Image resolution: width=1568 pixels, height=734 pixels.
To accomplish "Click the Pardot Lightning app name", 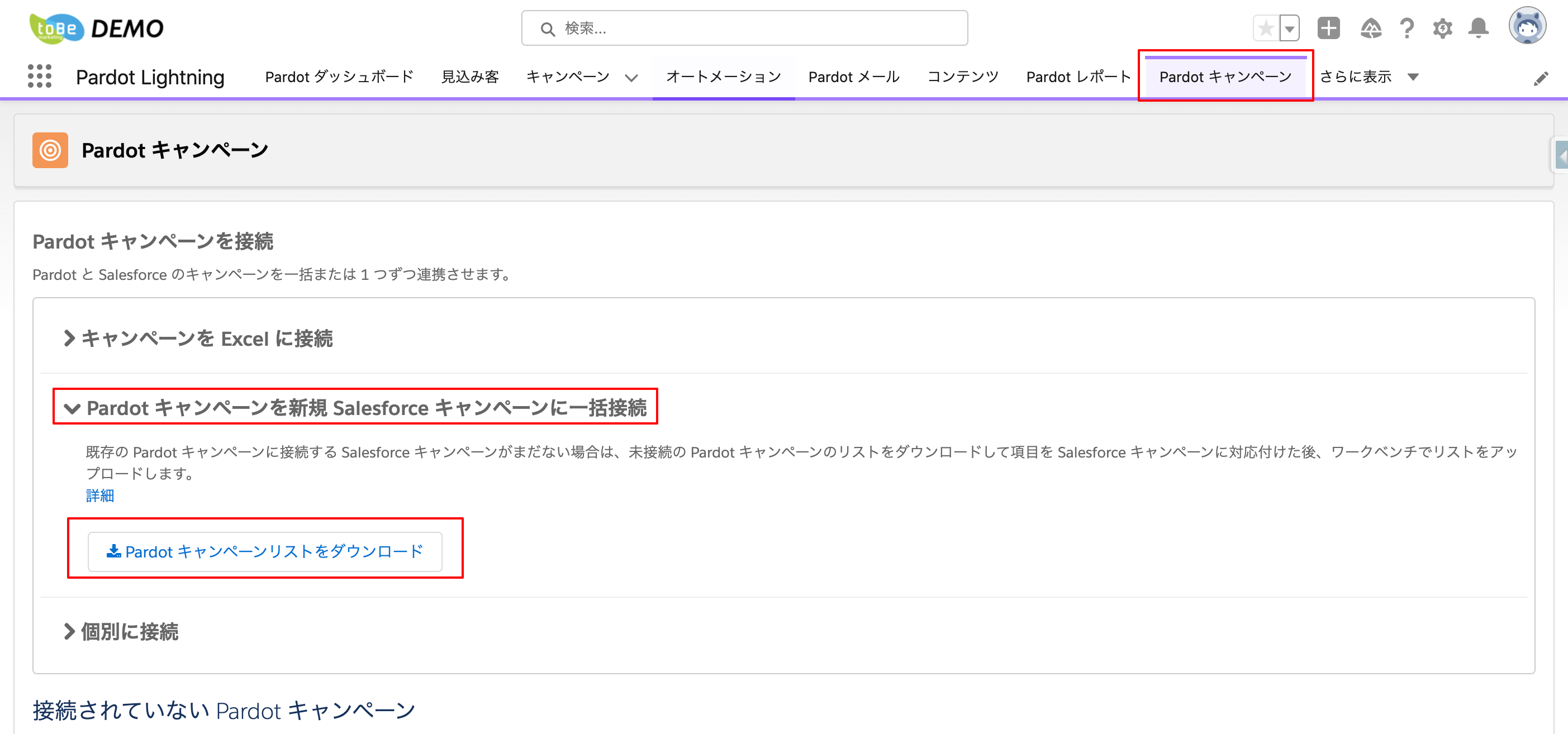I will (x=150, y=77).
